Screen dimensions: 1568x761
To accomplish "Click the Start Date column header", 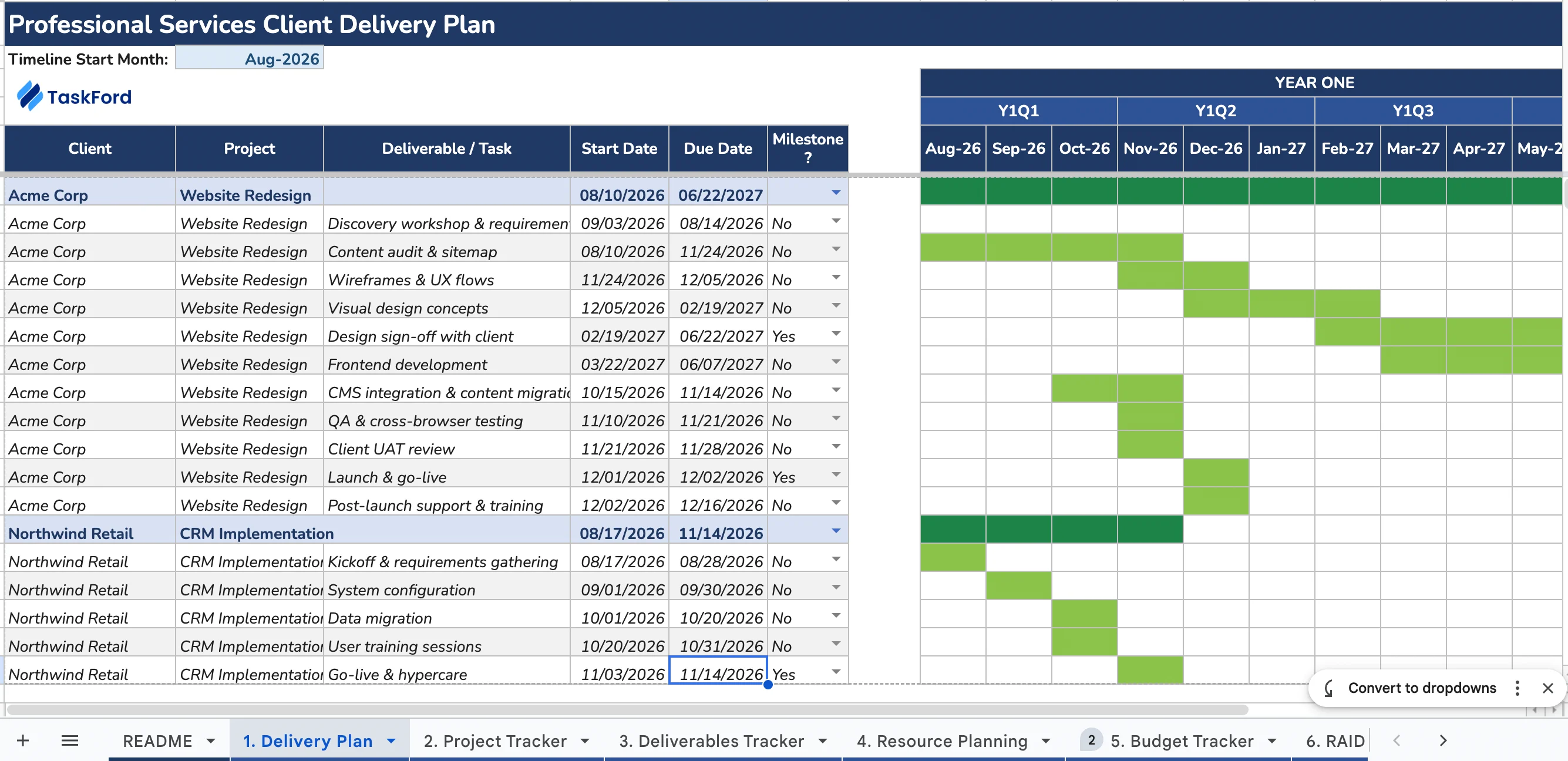I will pyautogui.click(x=619, y=149).
